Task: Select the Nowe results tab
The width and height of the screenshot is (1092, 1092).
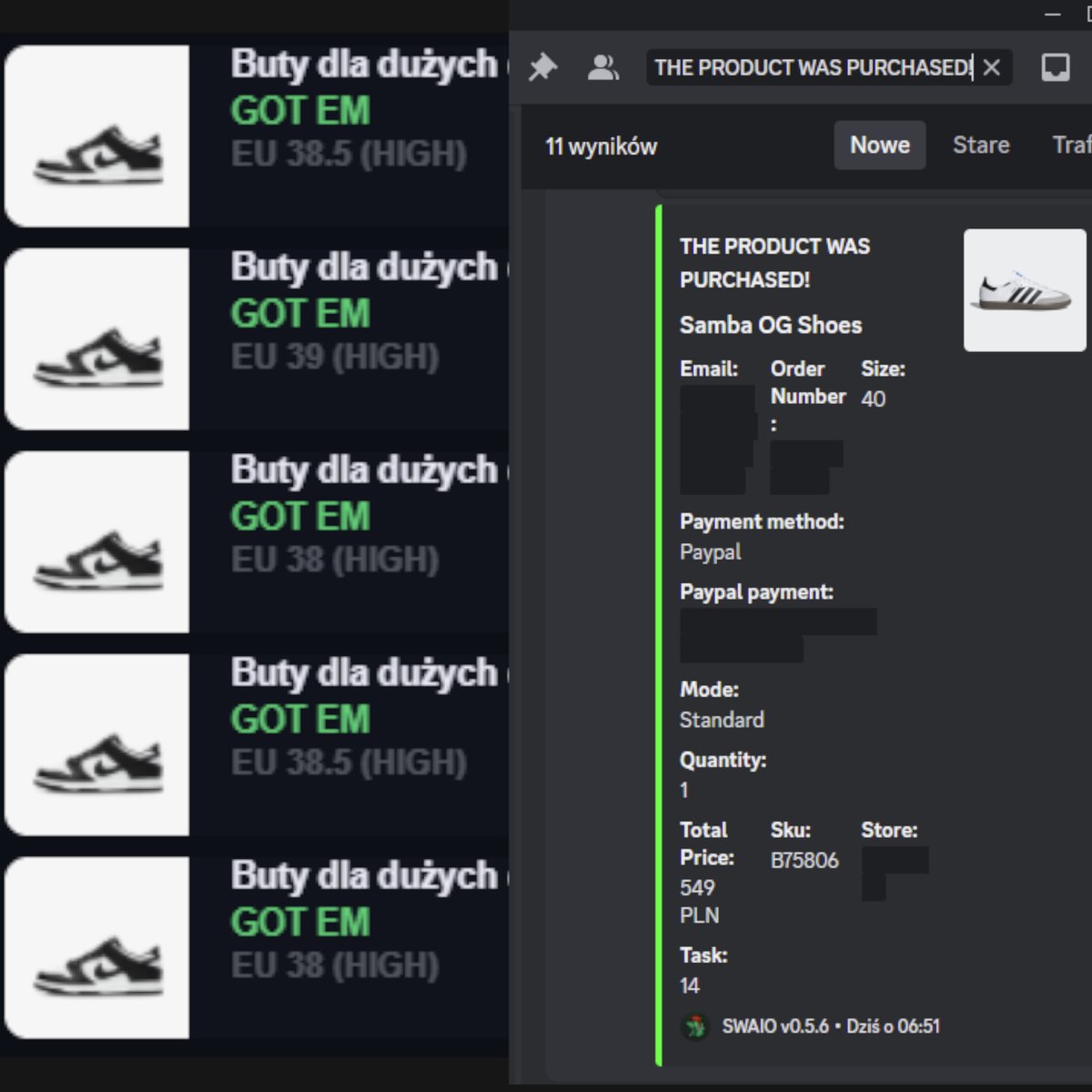Action: [880, 145]
